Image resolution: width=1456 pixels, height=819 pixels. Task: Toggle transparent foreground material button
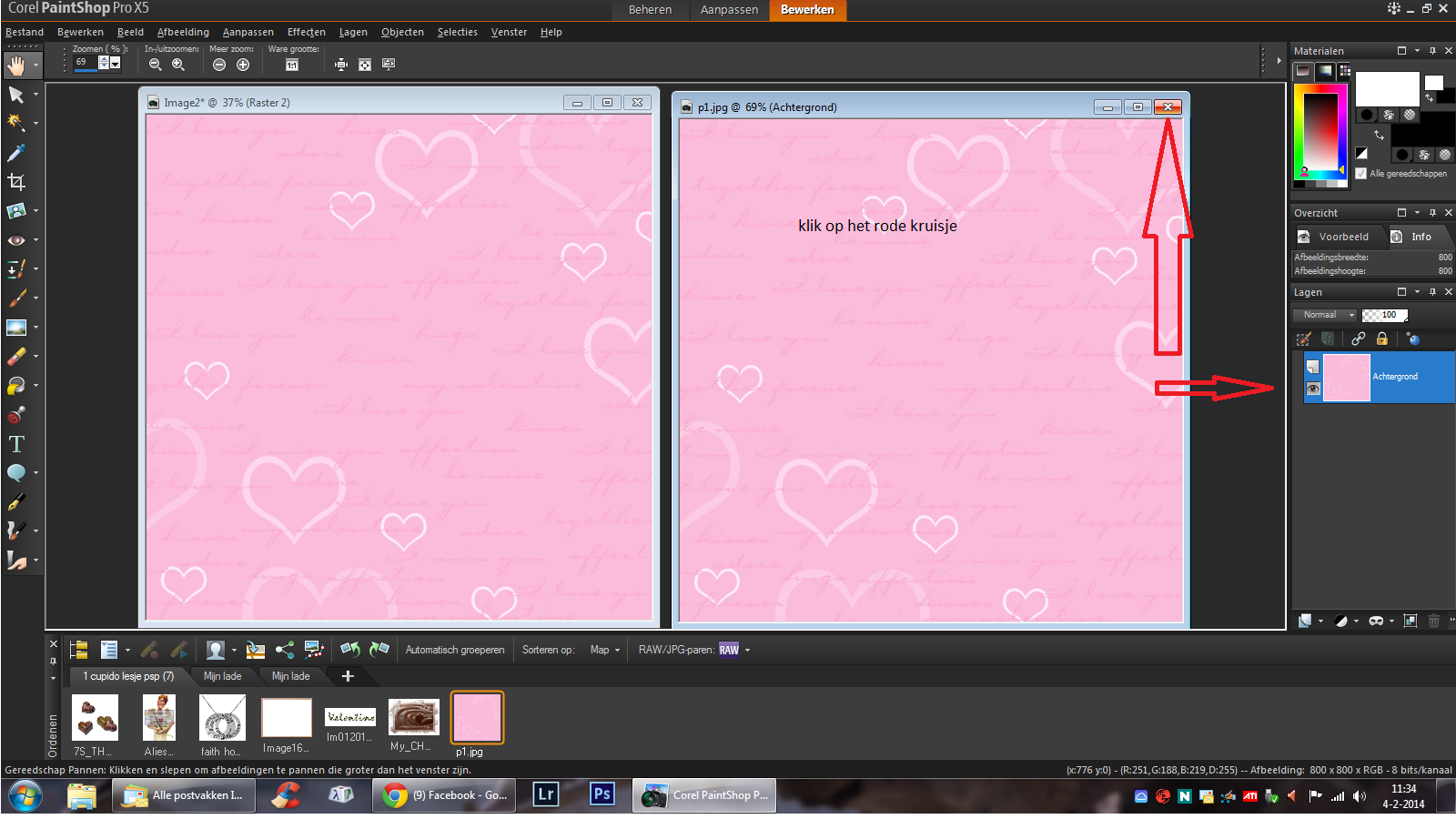tap(1410, 116)
